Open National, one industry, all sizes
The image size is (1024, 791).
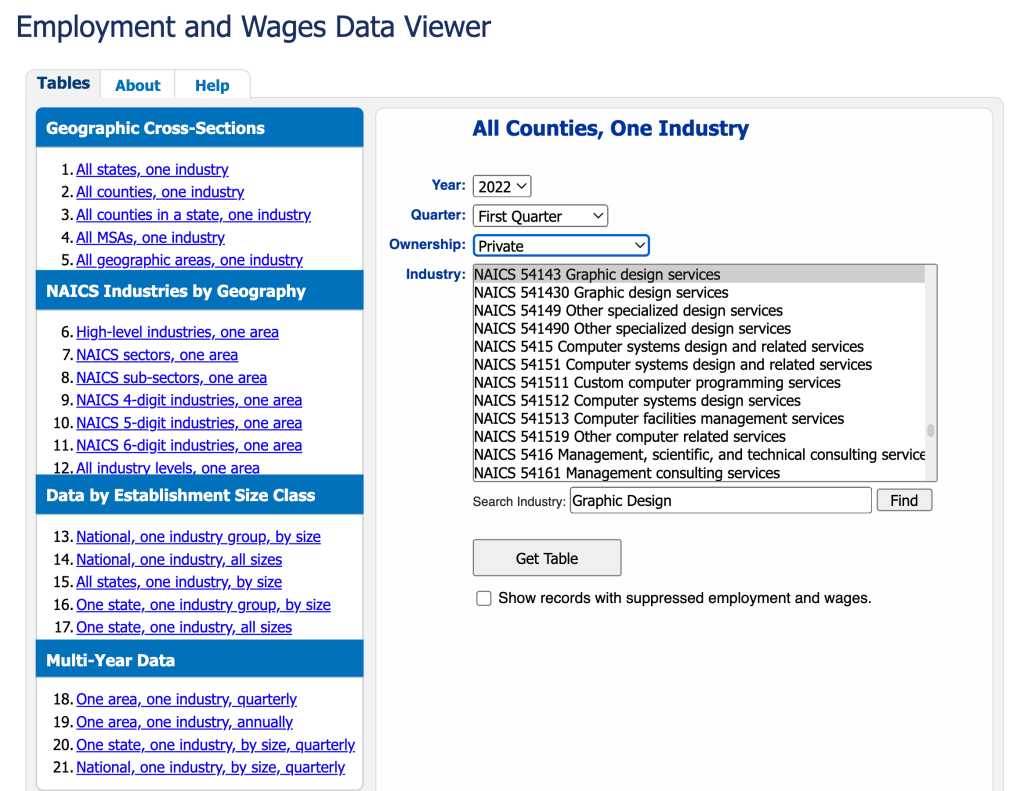[x=179, y=560]
